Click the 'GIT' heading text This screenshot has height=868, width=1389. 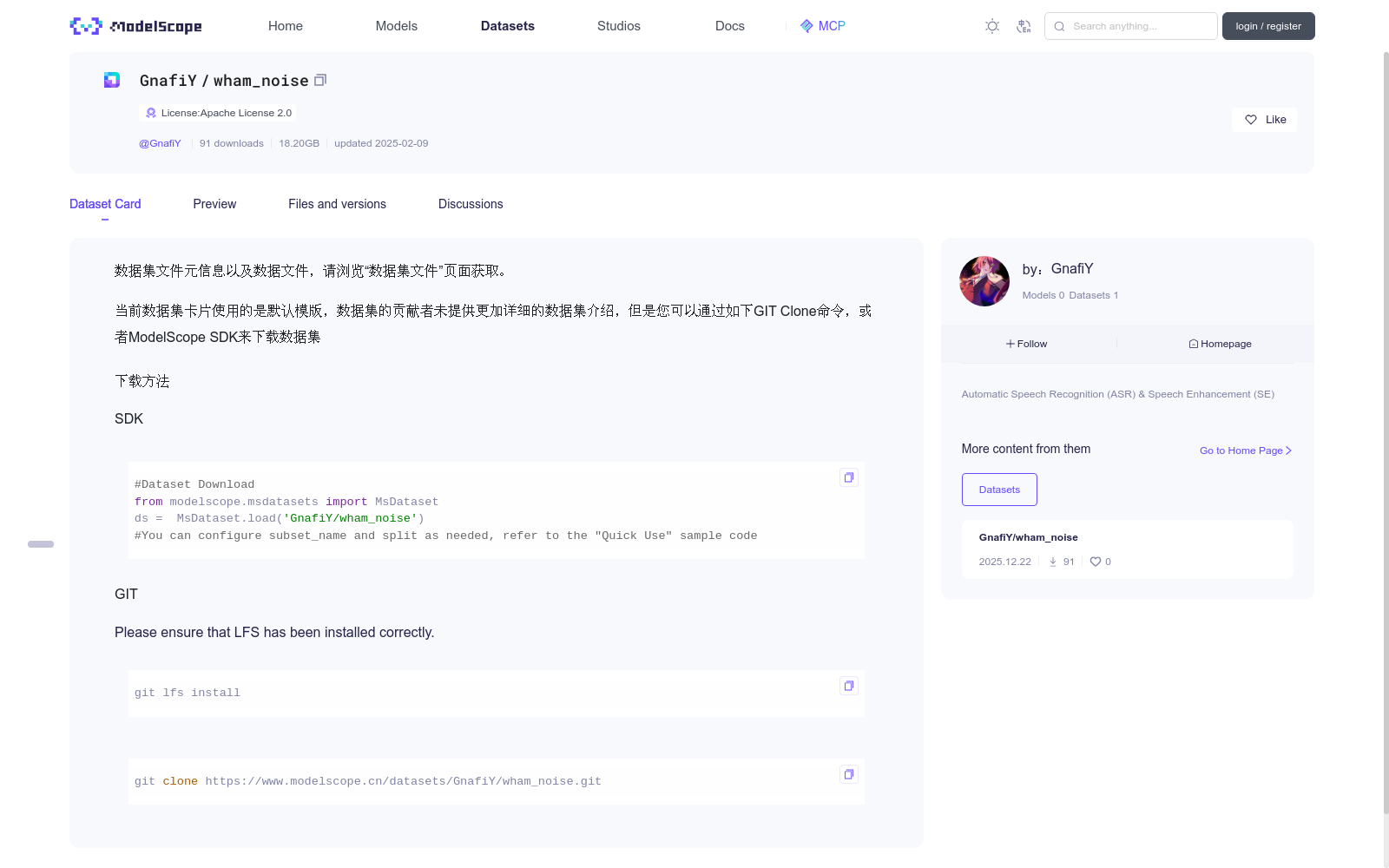[x=126, y=594]
